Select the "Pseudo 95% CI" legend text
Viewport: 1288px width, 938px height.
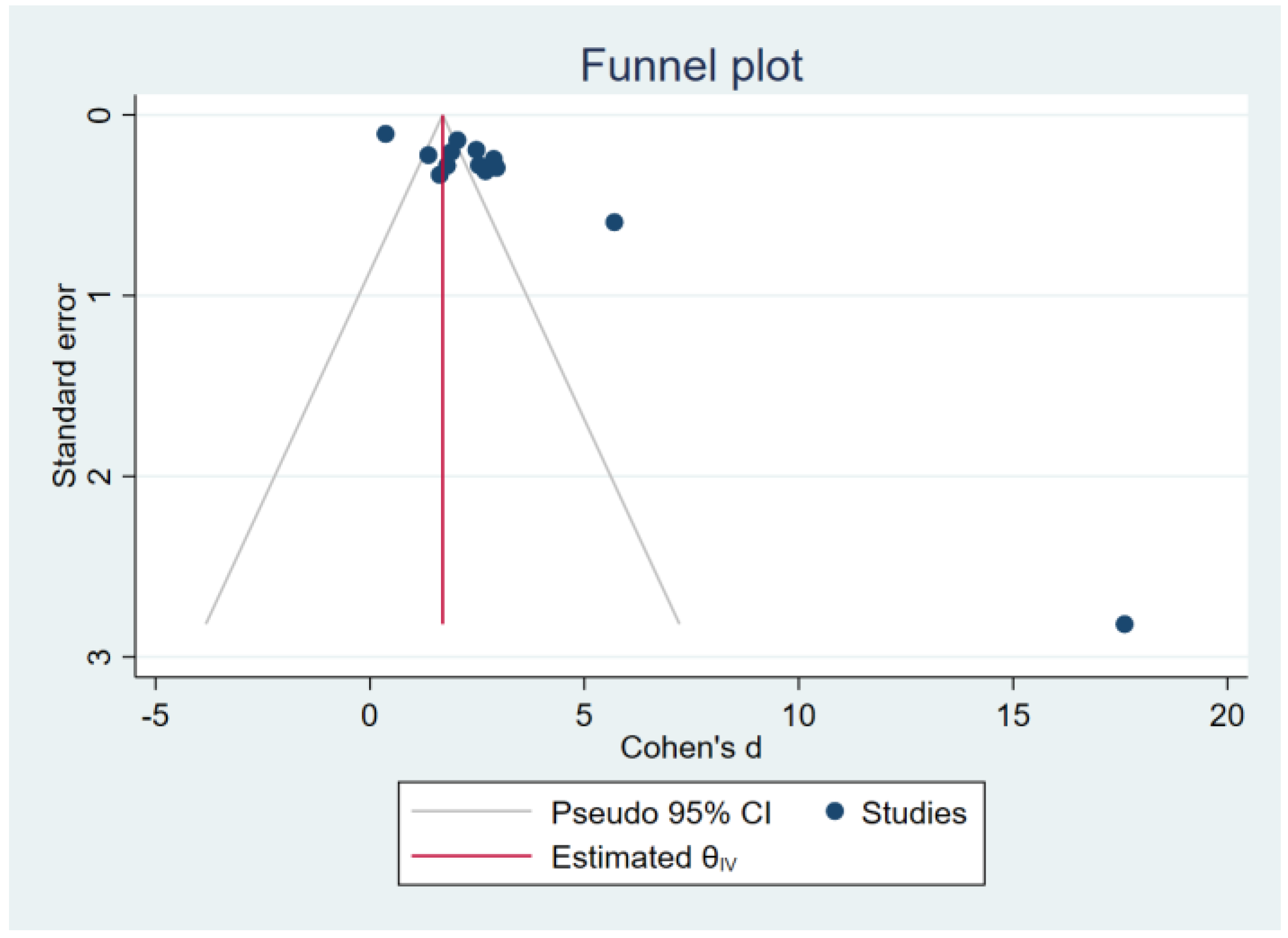click(661, 813)
